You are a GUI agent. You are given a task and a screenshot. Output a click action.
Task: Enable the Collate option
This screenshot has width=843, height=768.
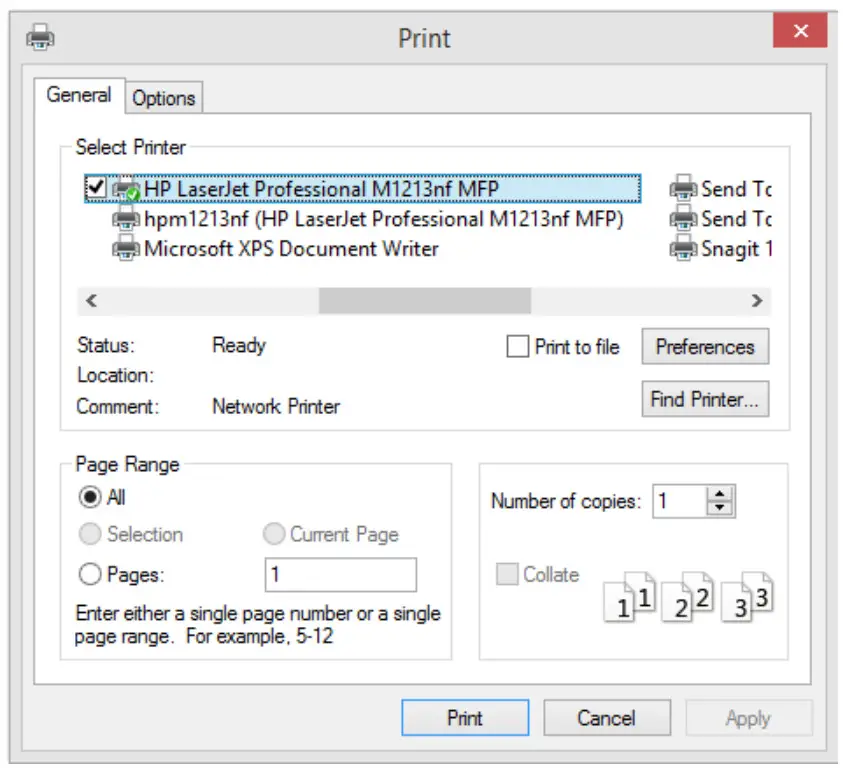point(506,574)
